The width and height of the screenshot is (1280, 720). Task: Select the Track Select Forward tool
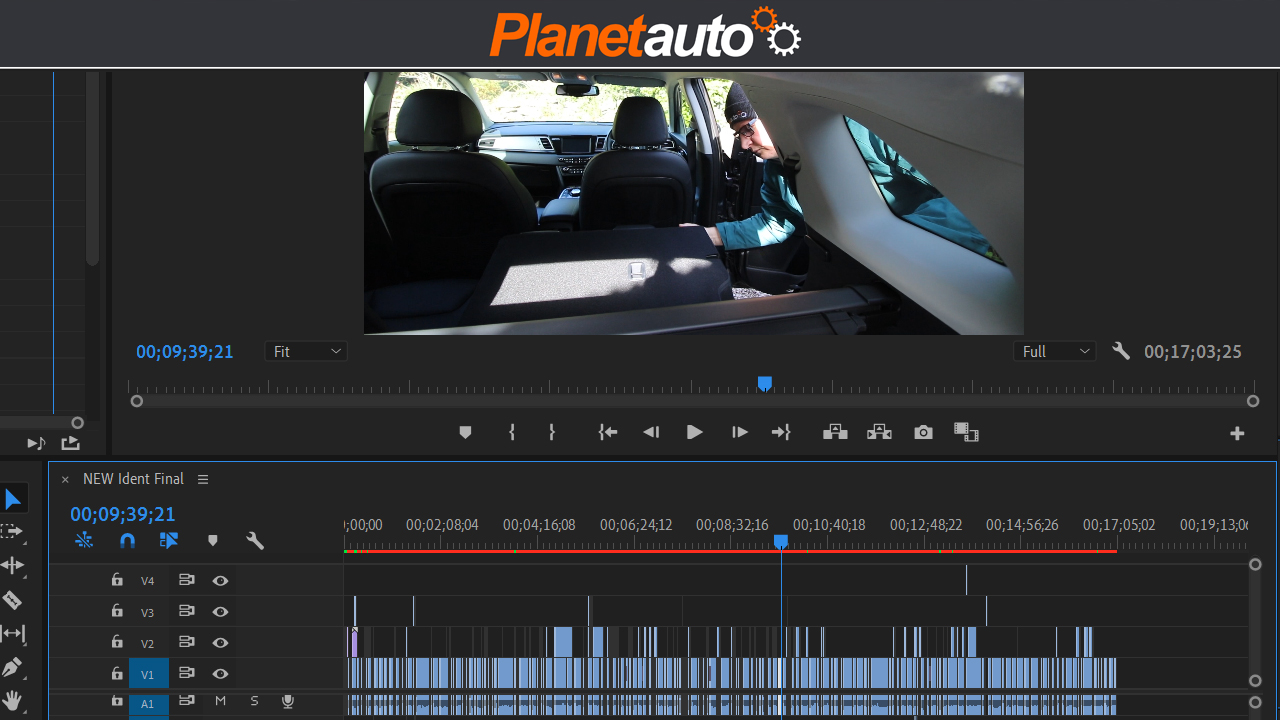point(11,531)
